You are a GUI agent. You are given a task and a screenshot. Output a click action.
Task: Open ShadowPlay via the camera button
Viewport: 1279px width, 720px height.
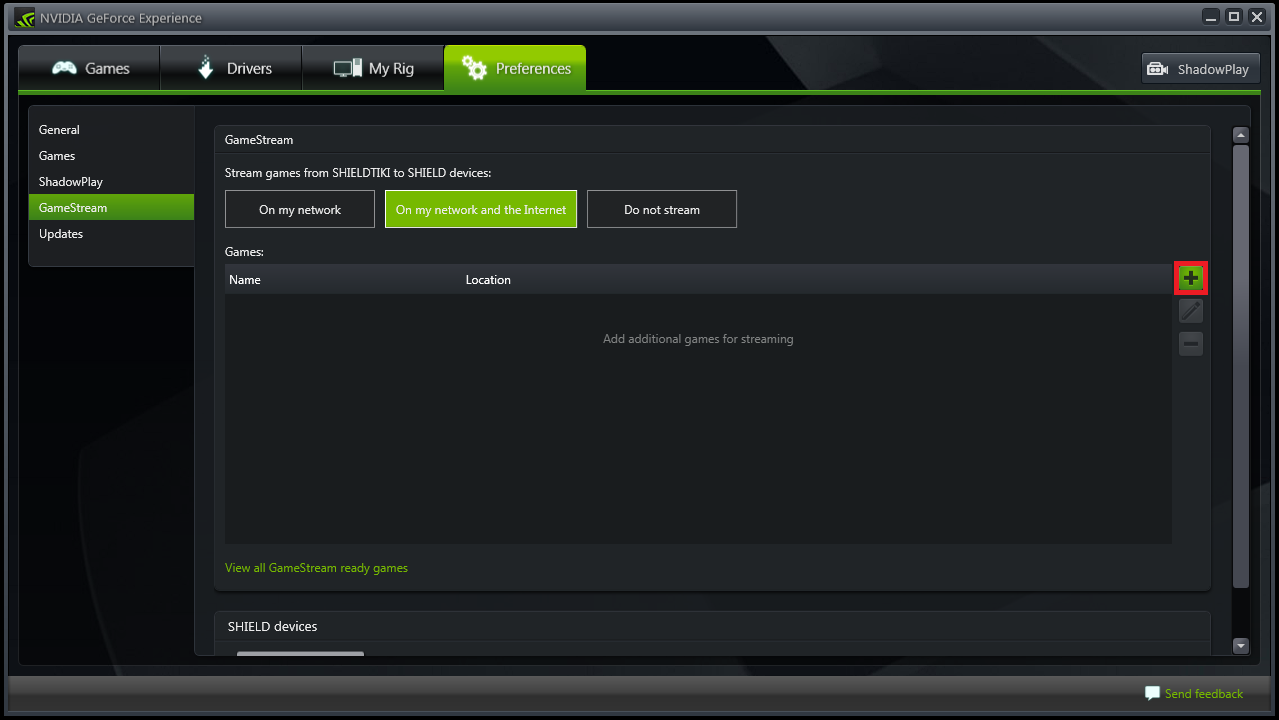tap(1199, 69)
